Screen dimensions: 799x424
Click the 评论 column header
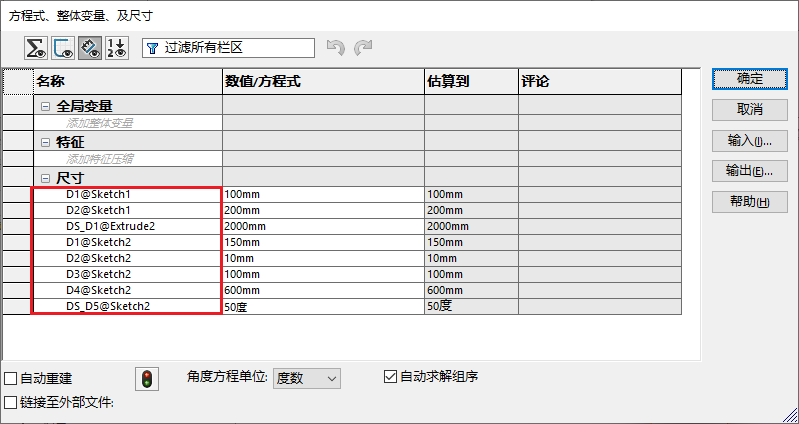tap(600, 82)
